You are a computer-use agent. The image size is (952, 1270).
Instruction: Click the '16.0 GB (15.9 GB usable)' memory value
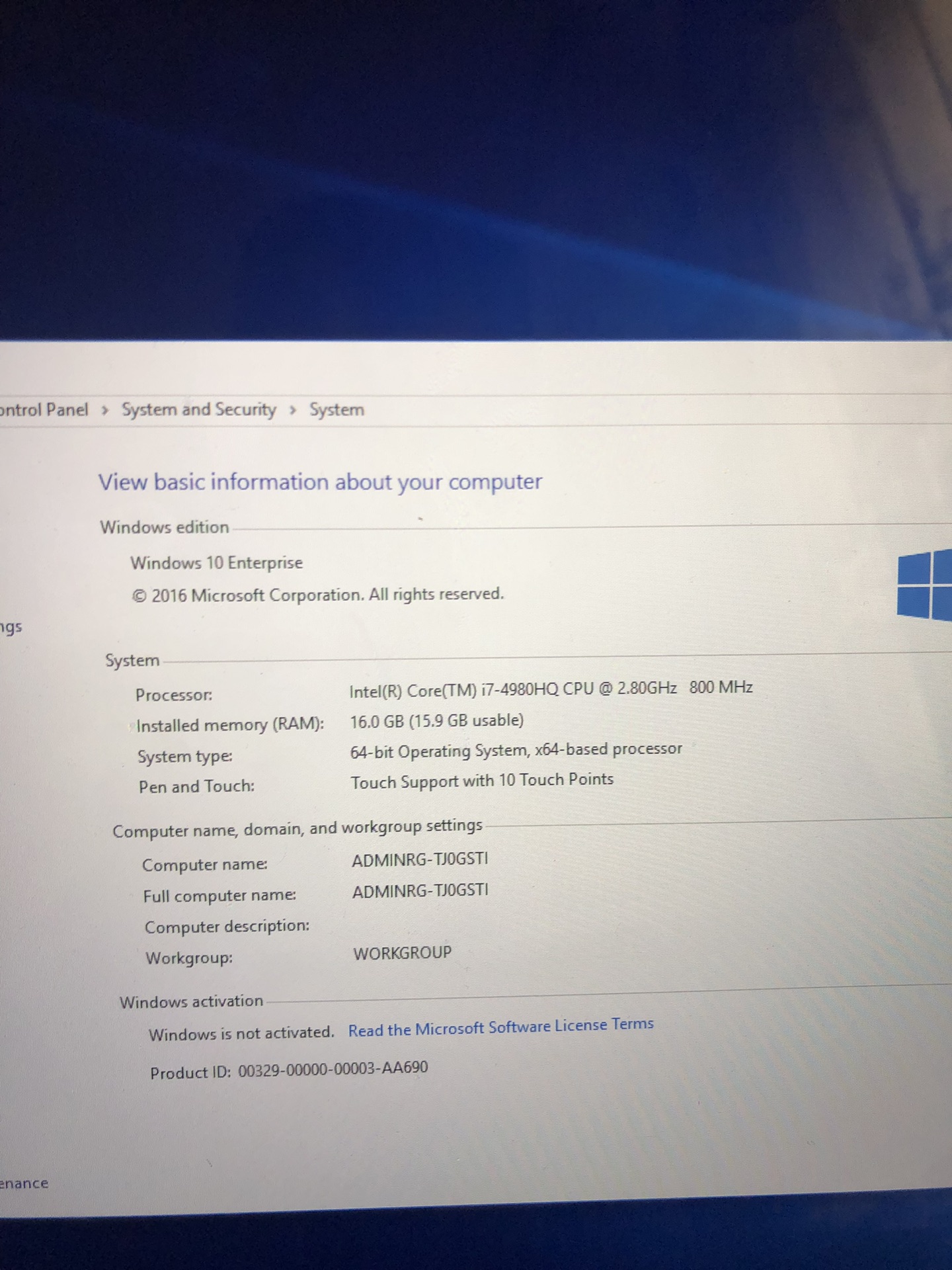437,721
